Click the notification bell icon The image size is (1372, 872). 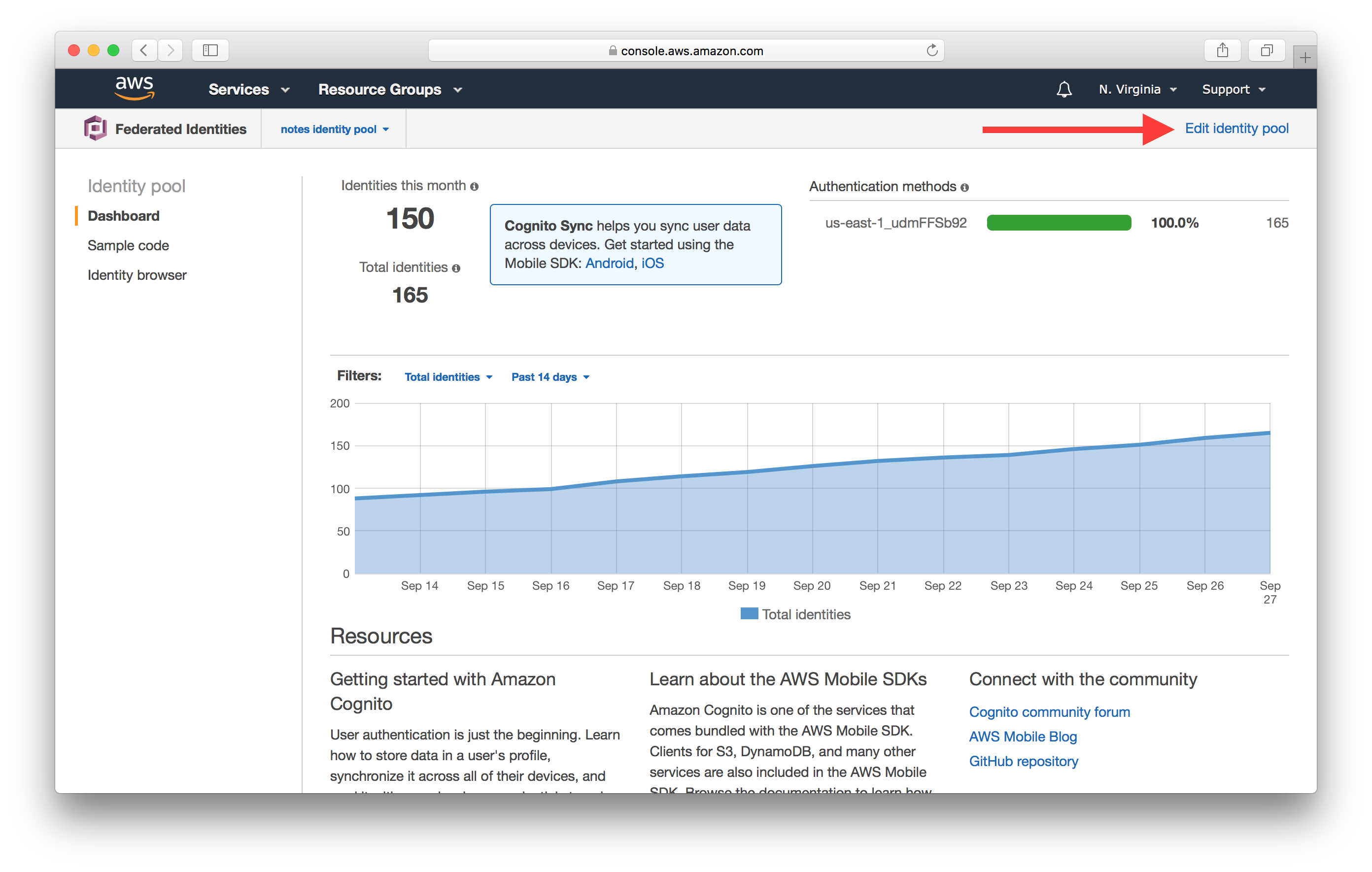pos(1064,89)
